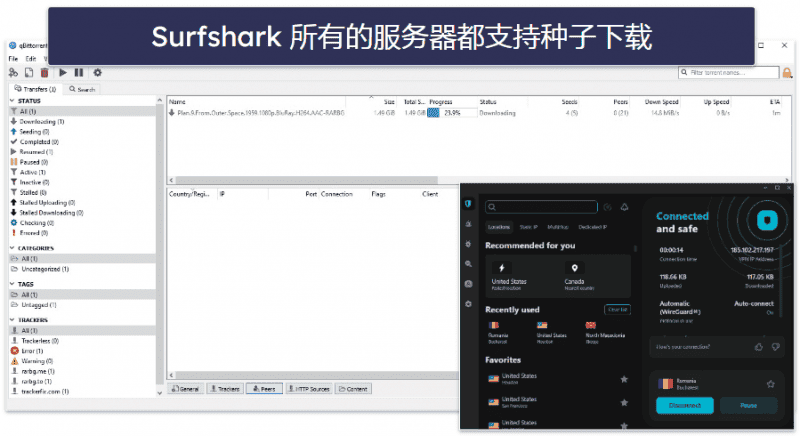800x436 pixels.
Task: Collapse the STATUS filter section
Action: coord(12,100)
